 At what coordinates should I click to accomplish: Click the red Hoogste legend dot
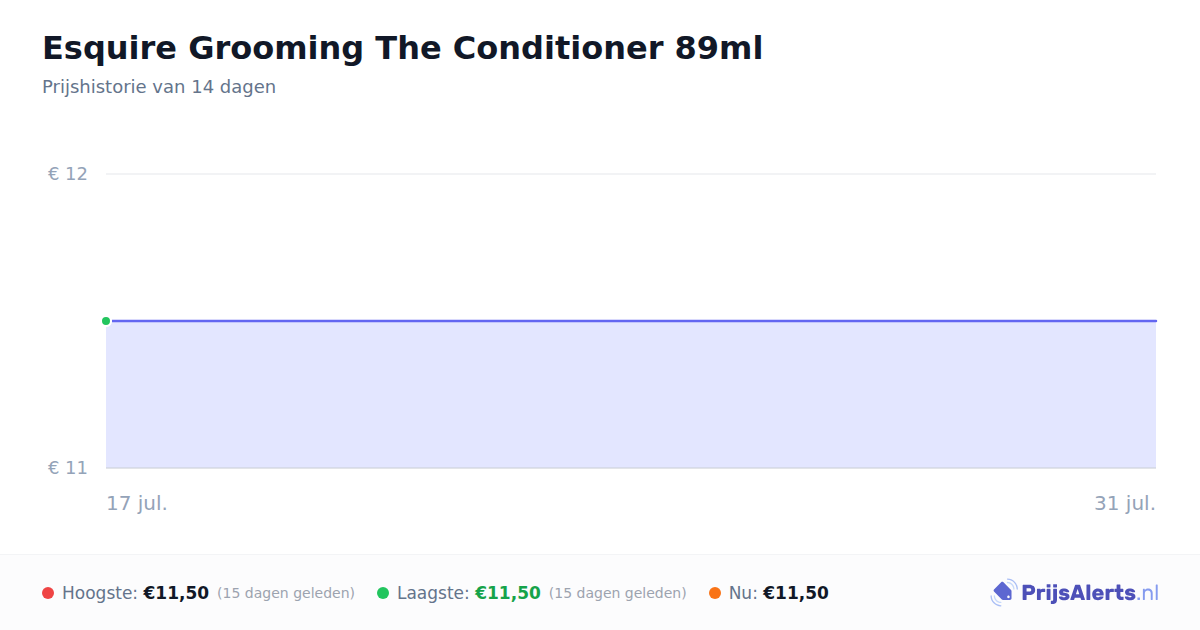click(48, 593)
